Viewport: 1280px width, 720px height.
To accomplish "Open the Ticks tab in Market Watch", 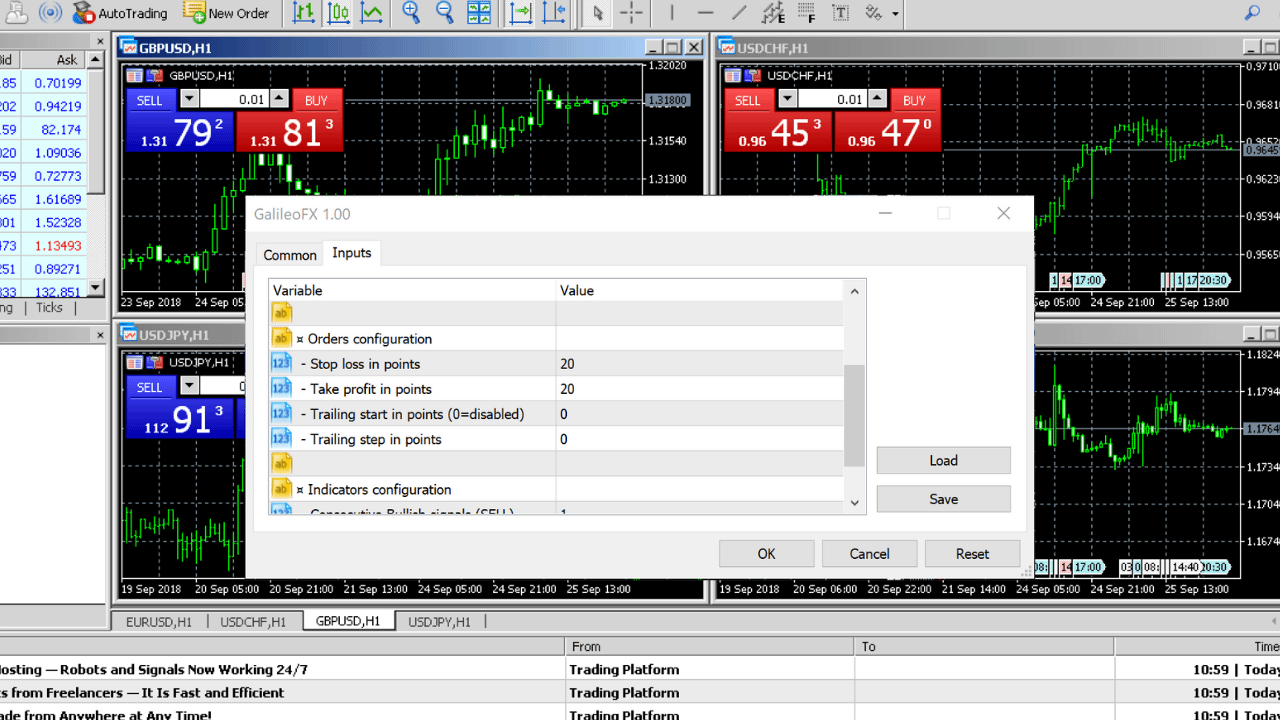I will coord(49,307).
